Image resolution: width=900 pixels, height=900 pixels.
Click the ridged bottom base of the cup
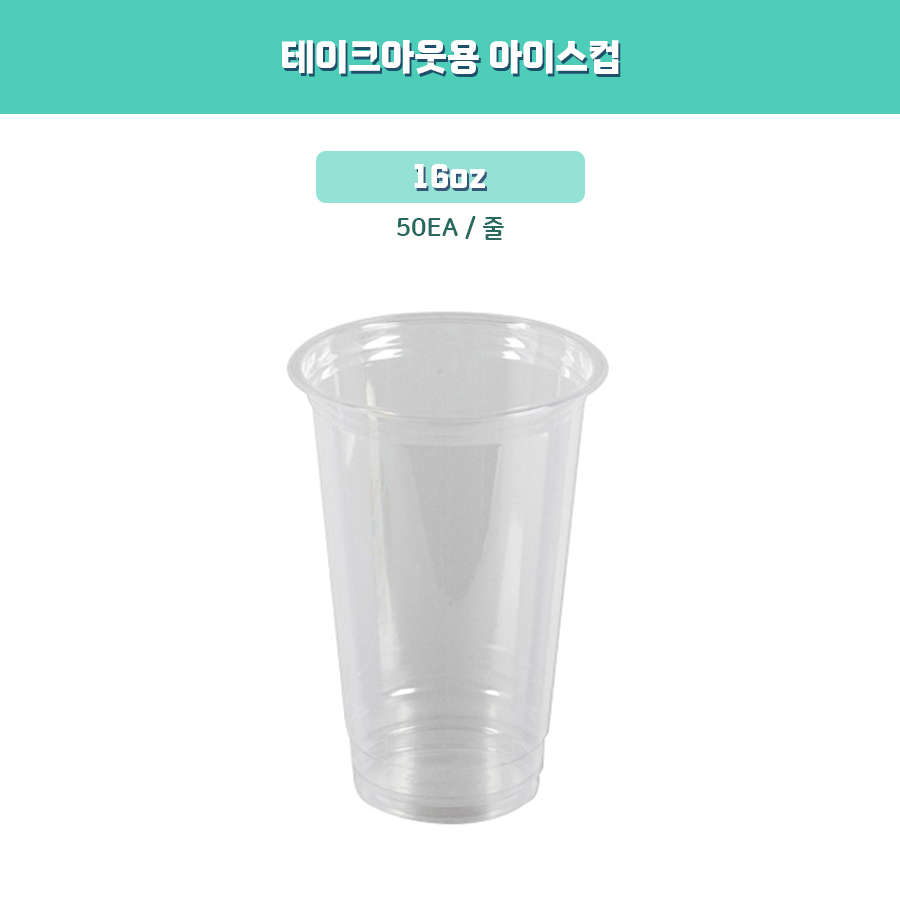point(447,781)
